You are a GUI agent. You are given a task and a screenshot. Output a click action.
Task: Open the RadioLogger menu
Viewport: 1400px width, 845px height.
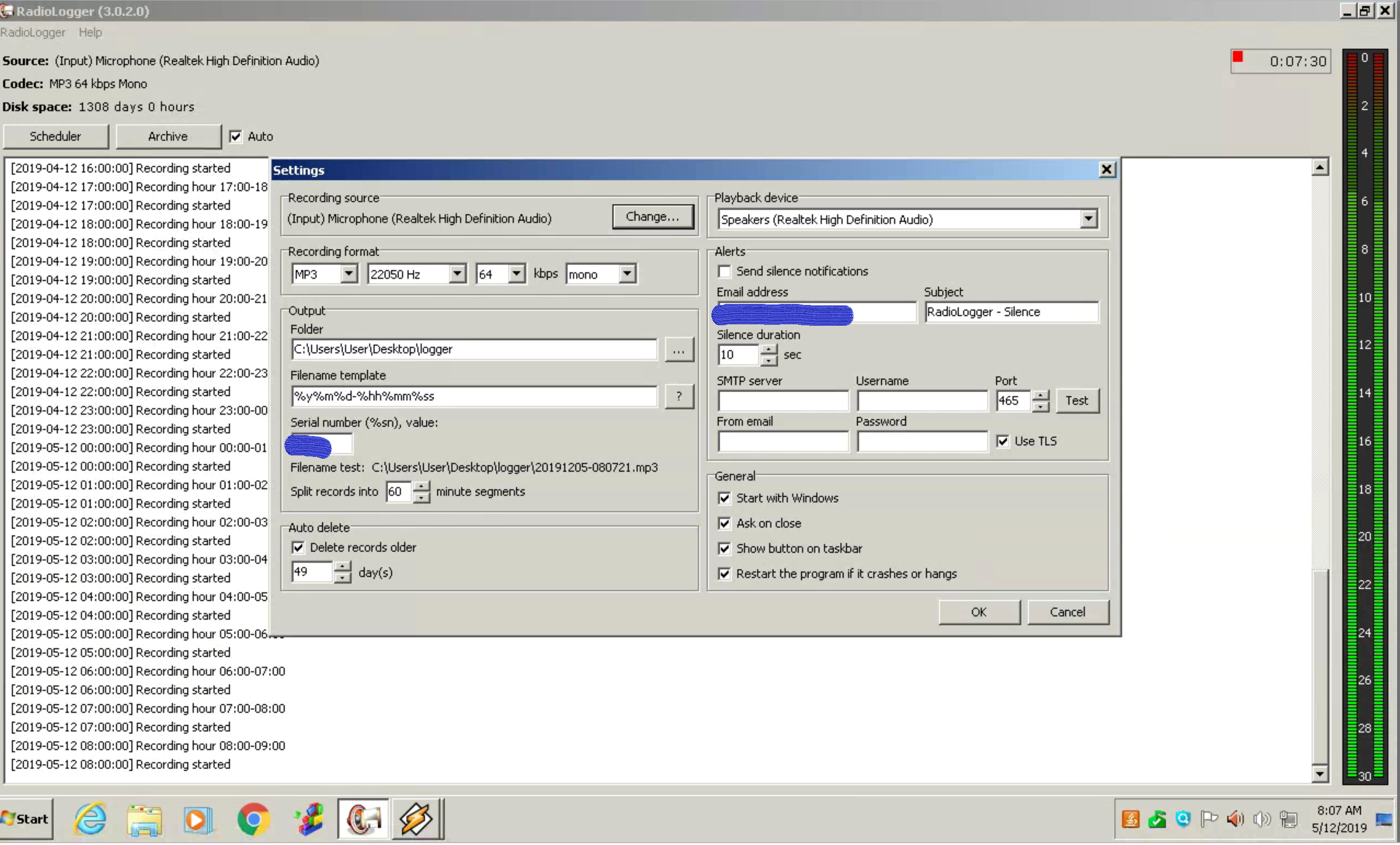[33, 32]
